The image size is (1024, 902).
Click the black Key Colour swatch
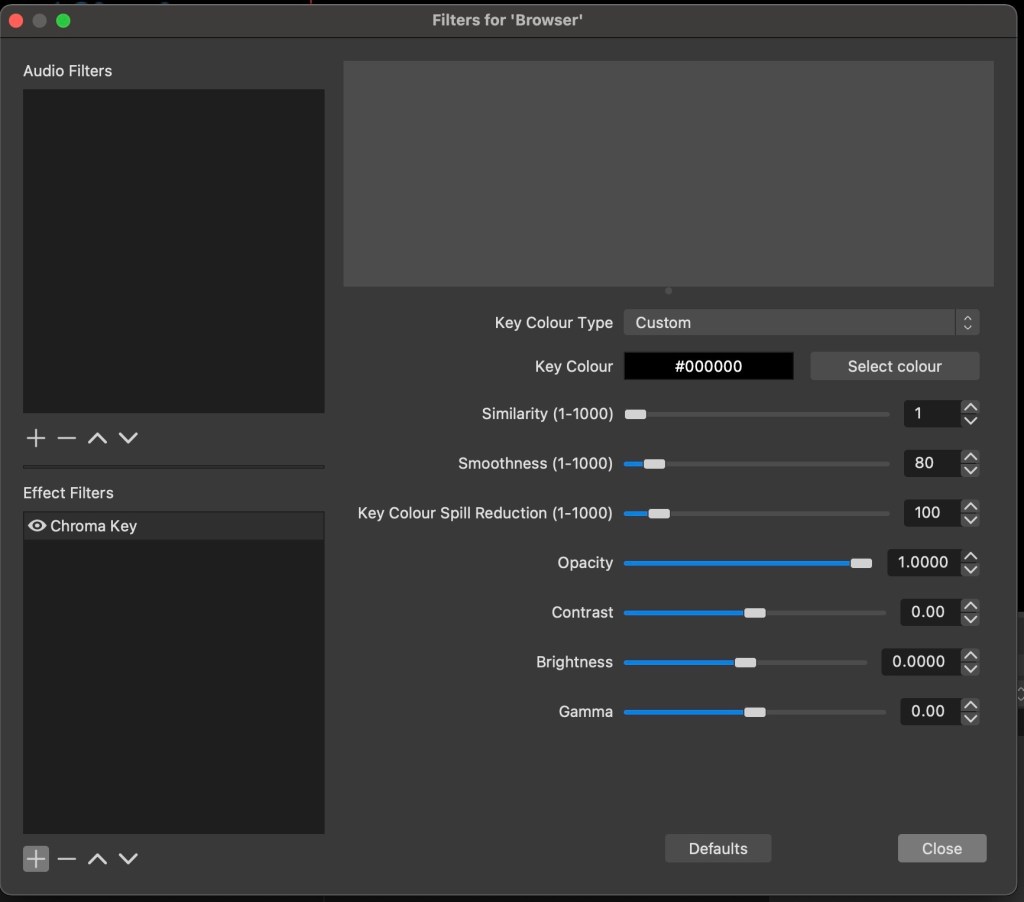pos(708,367)
